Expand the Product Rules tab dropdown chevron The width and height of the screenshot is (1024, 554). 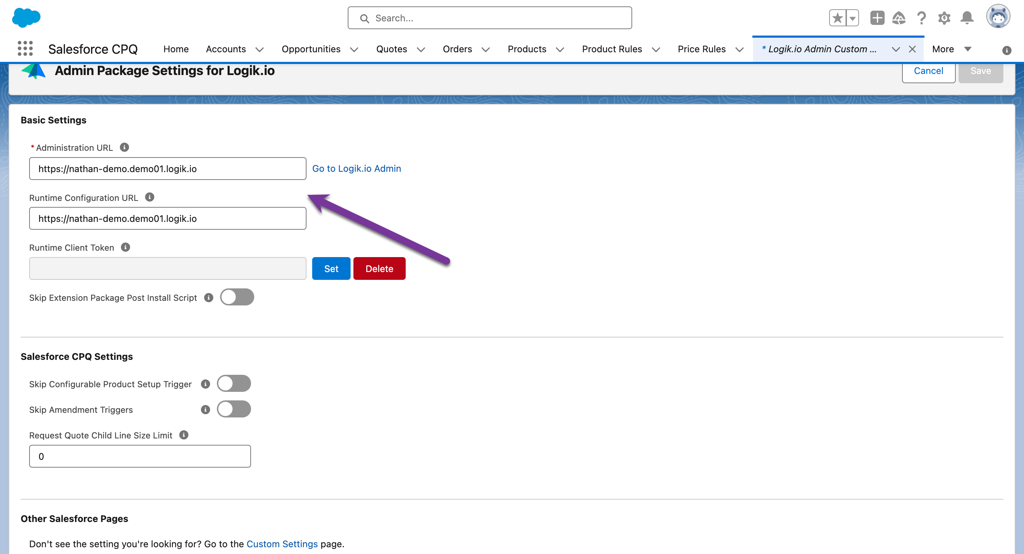[x=656, y=50]
